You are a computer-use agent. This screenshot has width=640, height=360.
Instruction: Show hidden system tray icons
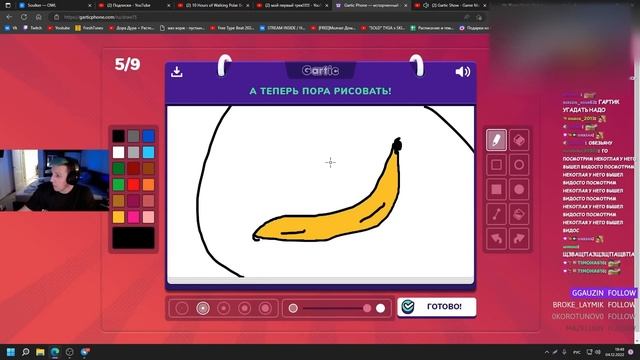547,352
